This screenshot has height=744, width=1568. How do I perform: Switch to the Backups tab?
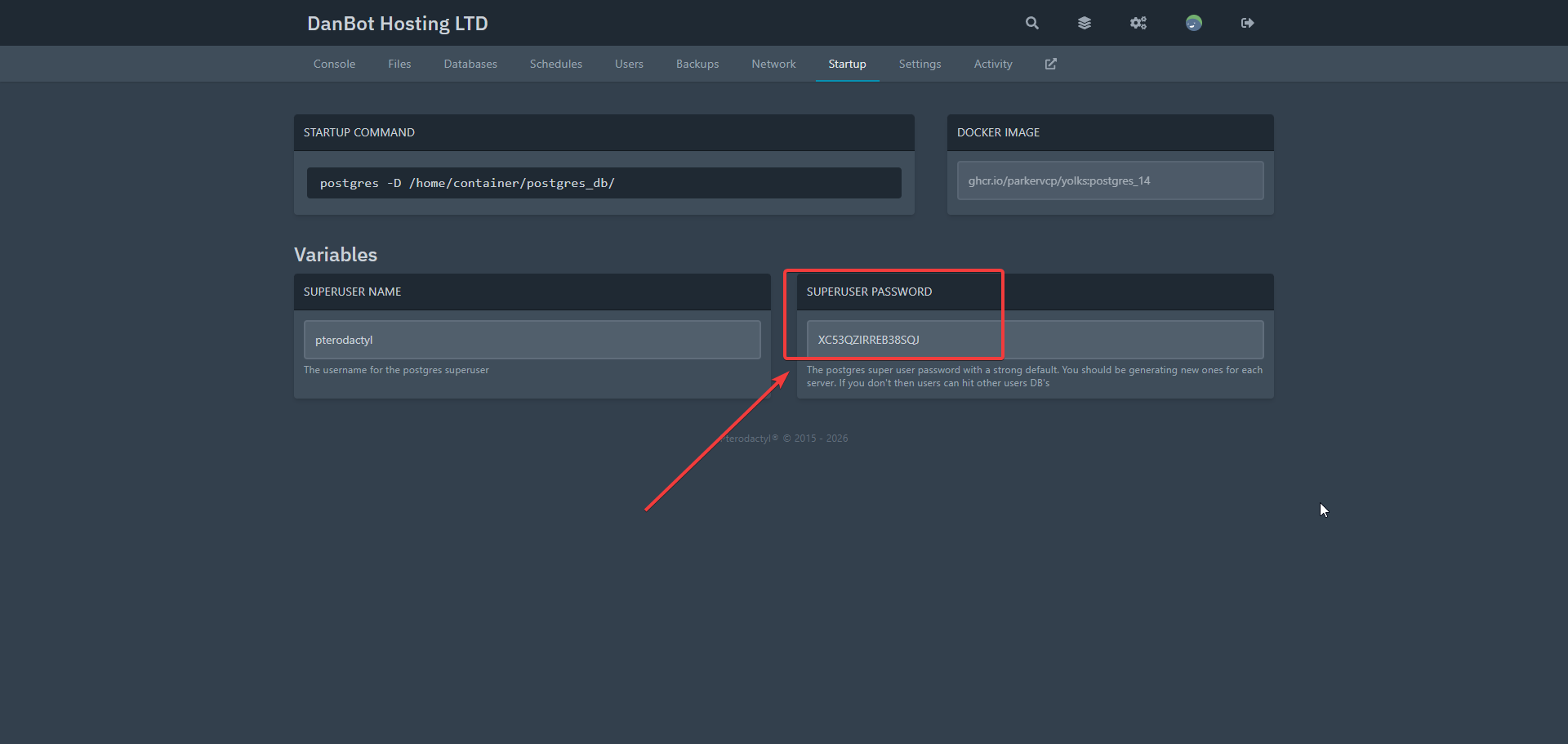pyautogui.click(x=697, y=64)
